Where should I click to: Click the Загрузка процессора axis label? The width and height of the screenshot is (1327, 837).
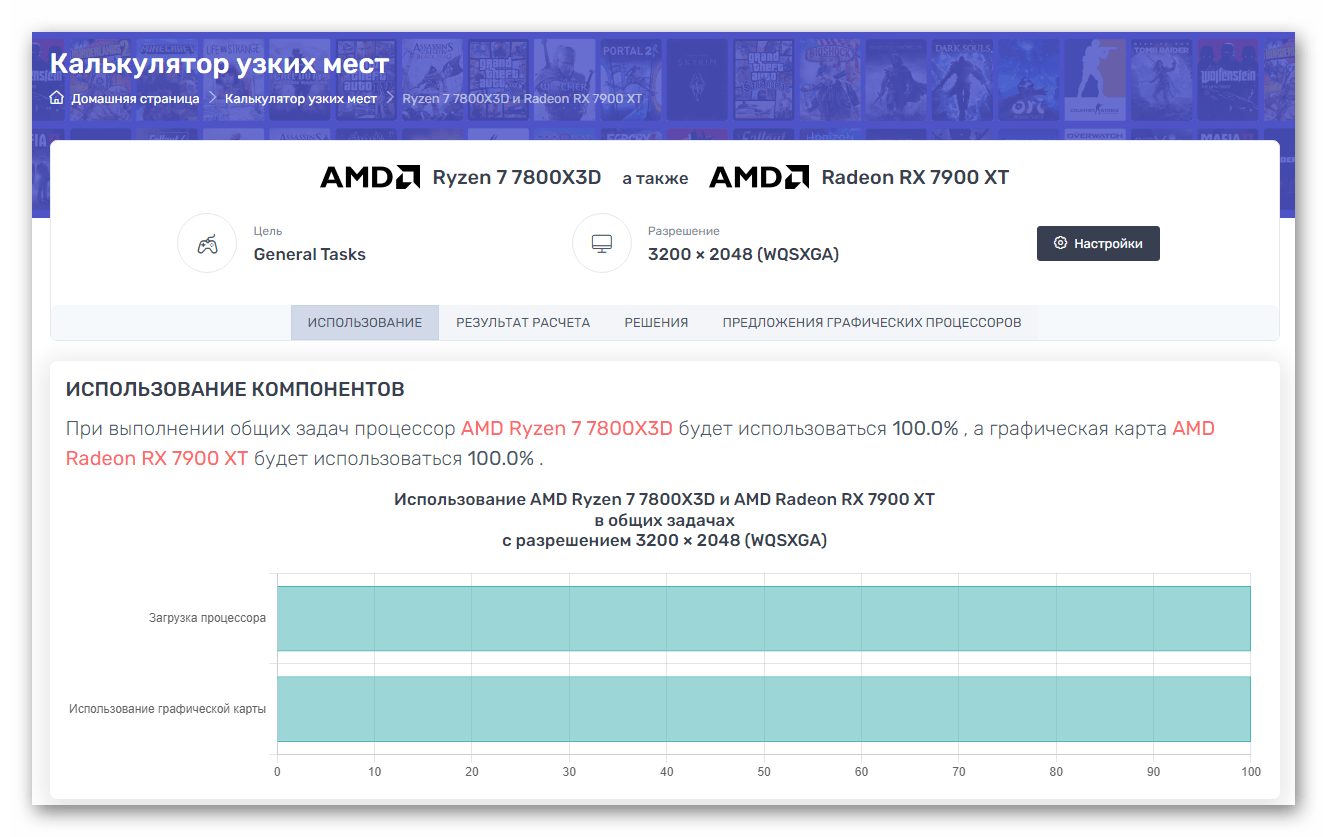[207, 618]
